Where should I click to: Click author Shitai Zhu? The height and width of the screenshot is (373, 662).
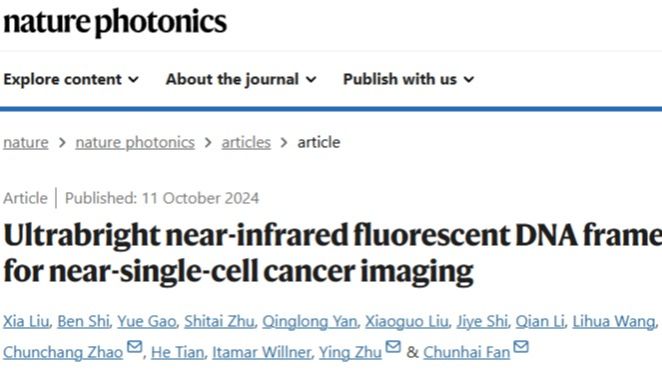tap(219, 321)
